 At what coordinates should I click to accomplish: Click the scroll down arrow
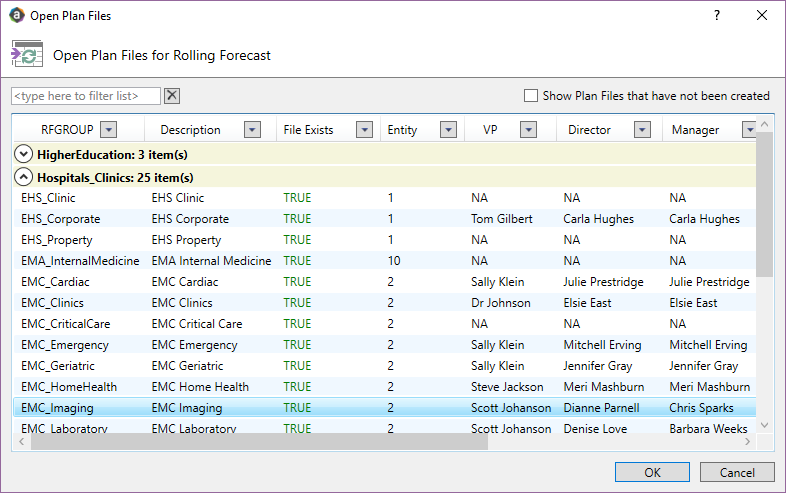[764, 425]
